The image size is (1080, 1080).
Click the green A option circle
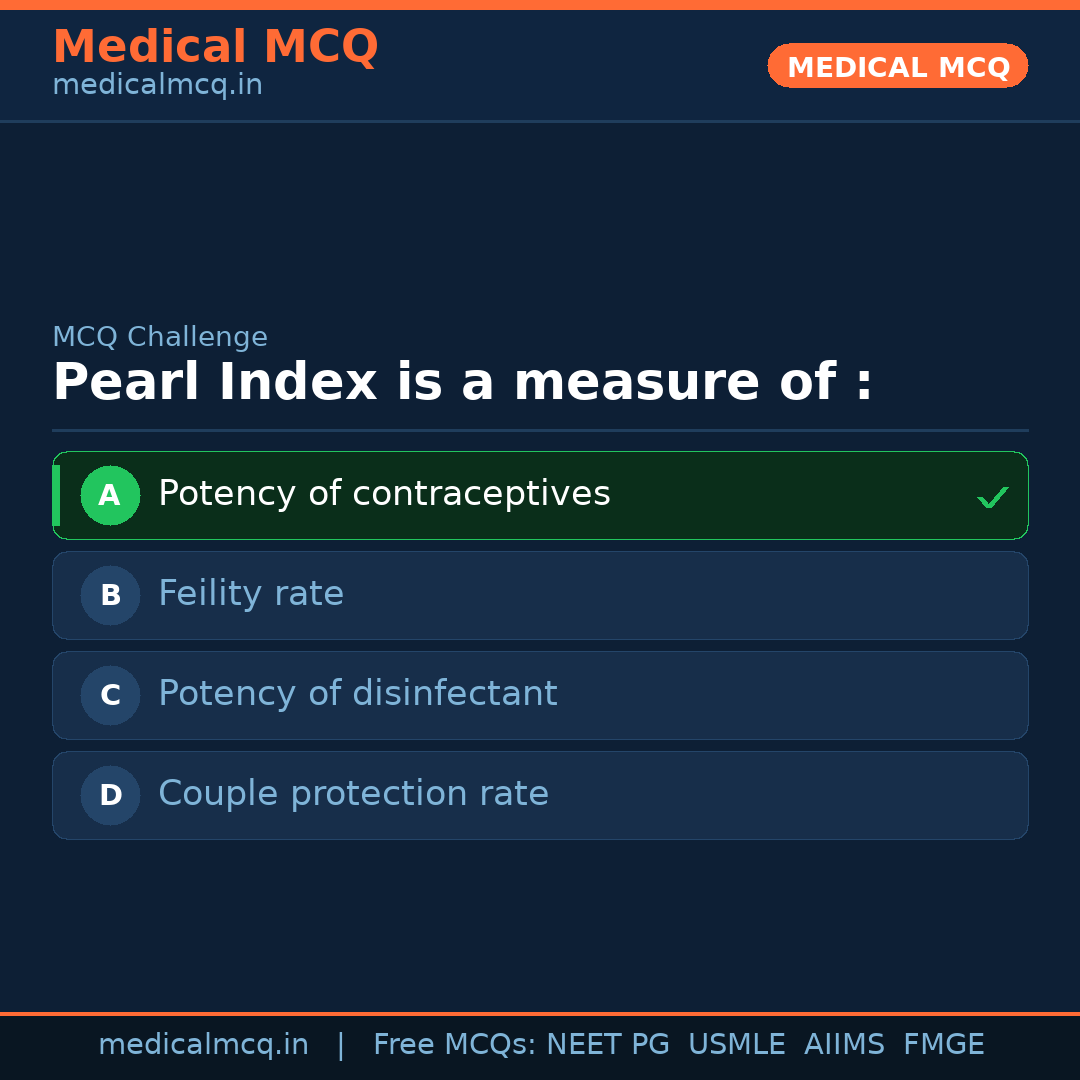[110, 495]
